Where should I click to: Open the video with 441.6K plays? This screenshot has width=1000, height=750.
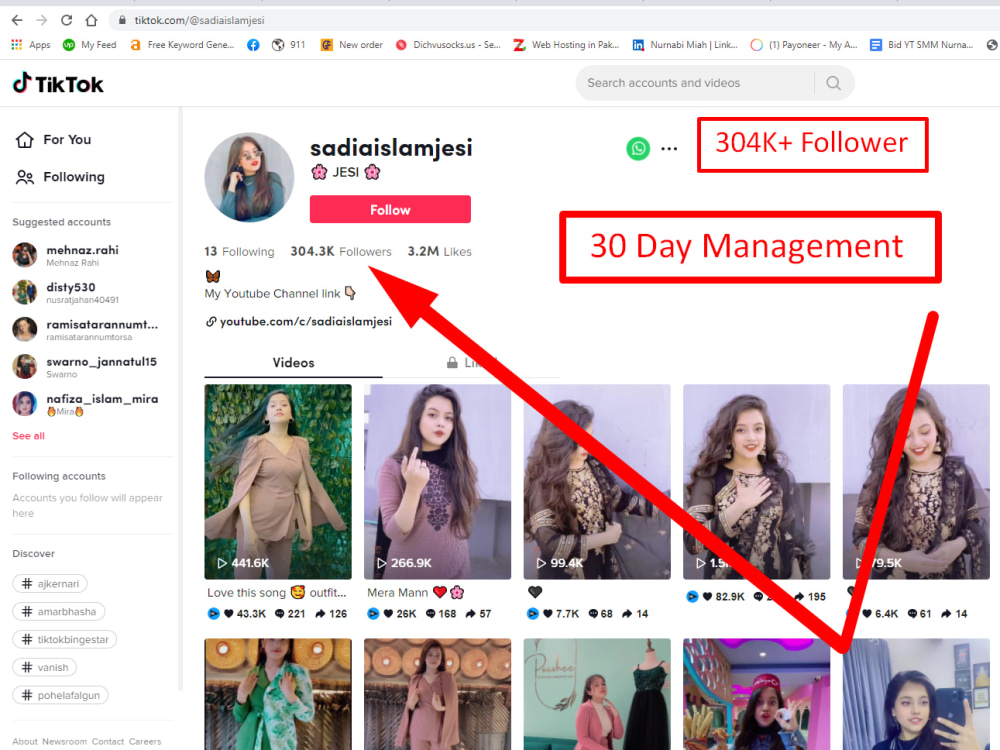point(278,482)
